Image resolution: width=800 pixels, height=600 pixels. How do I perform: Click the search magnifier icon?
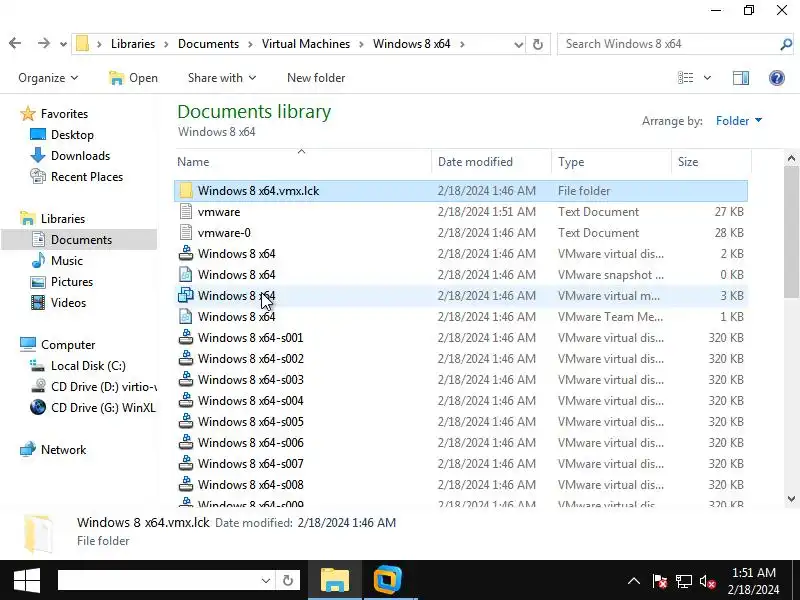pos(786,44)
